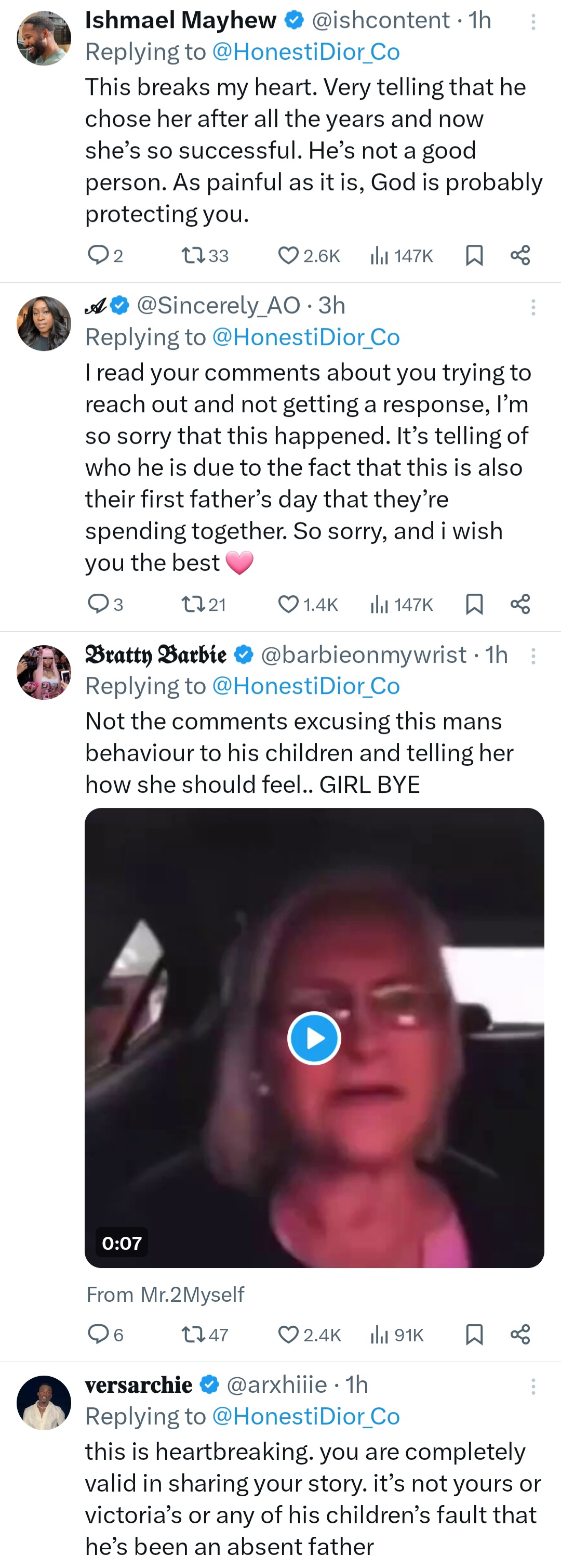
Task: Open versarchie's profile avatar
Action: [x=44, y=1402]
